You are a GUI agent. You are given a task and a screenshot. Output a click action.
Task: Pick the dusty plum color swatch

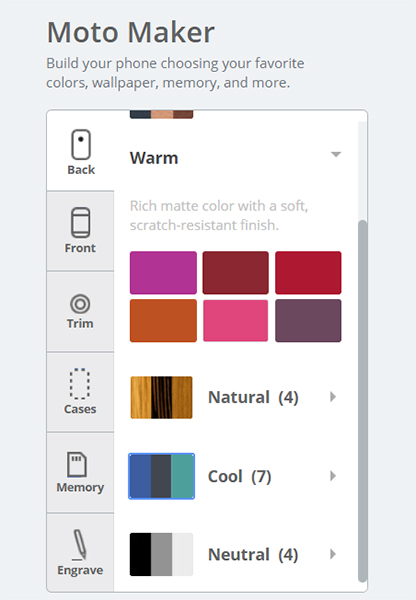tap(308, 321)
